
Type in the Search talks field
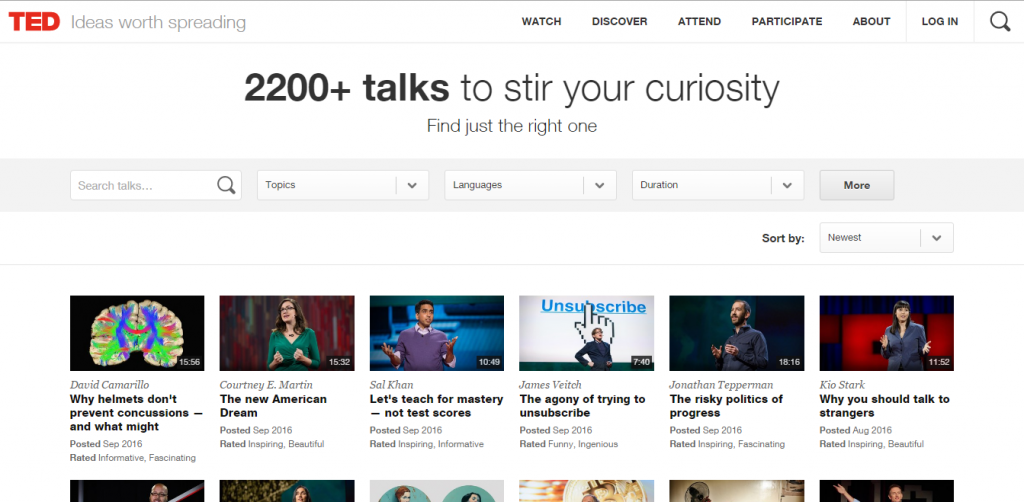[x=143, y=185]
